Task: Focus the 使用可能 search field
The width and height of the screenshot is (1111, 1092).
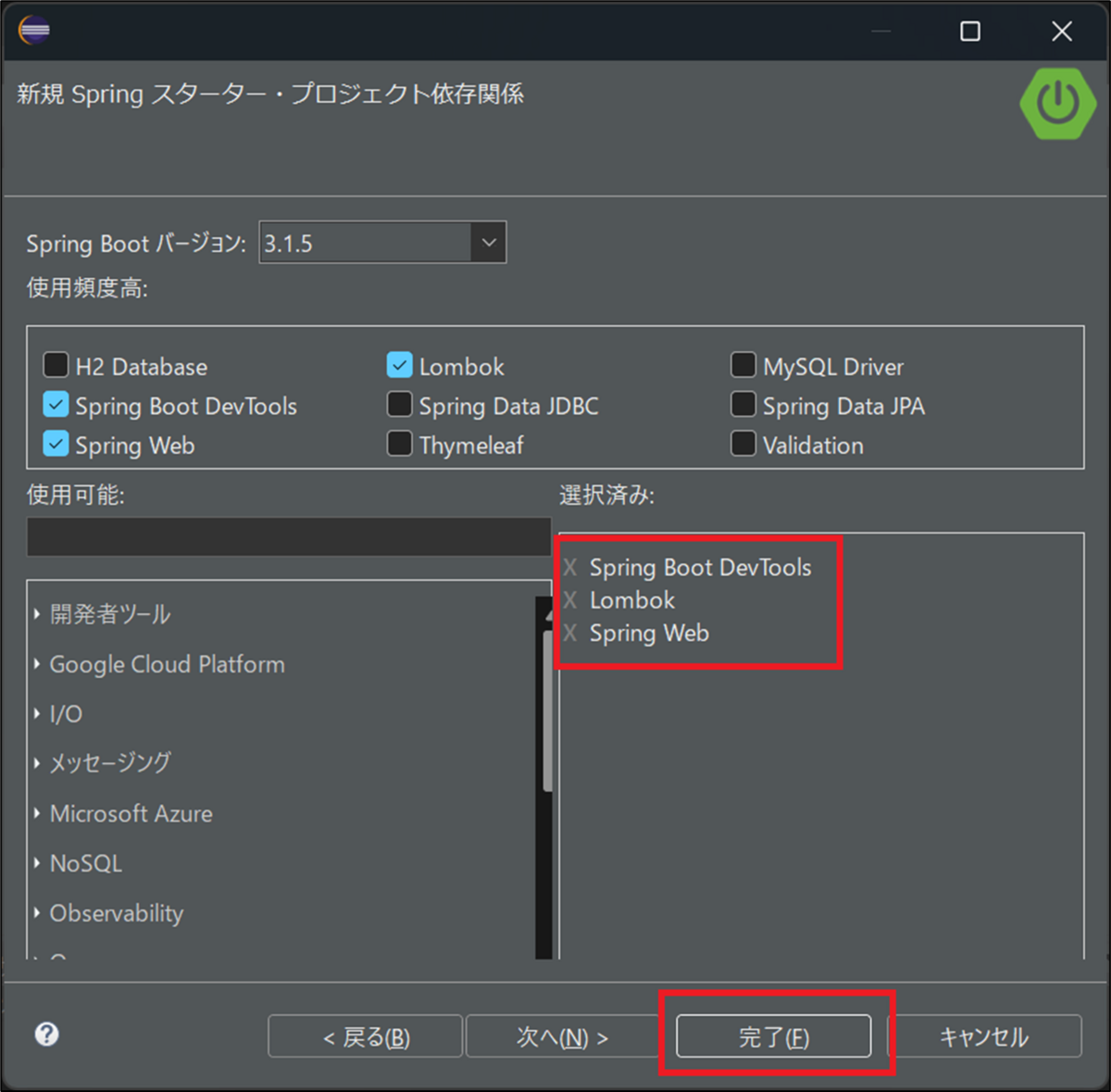Action: [289, 537]
